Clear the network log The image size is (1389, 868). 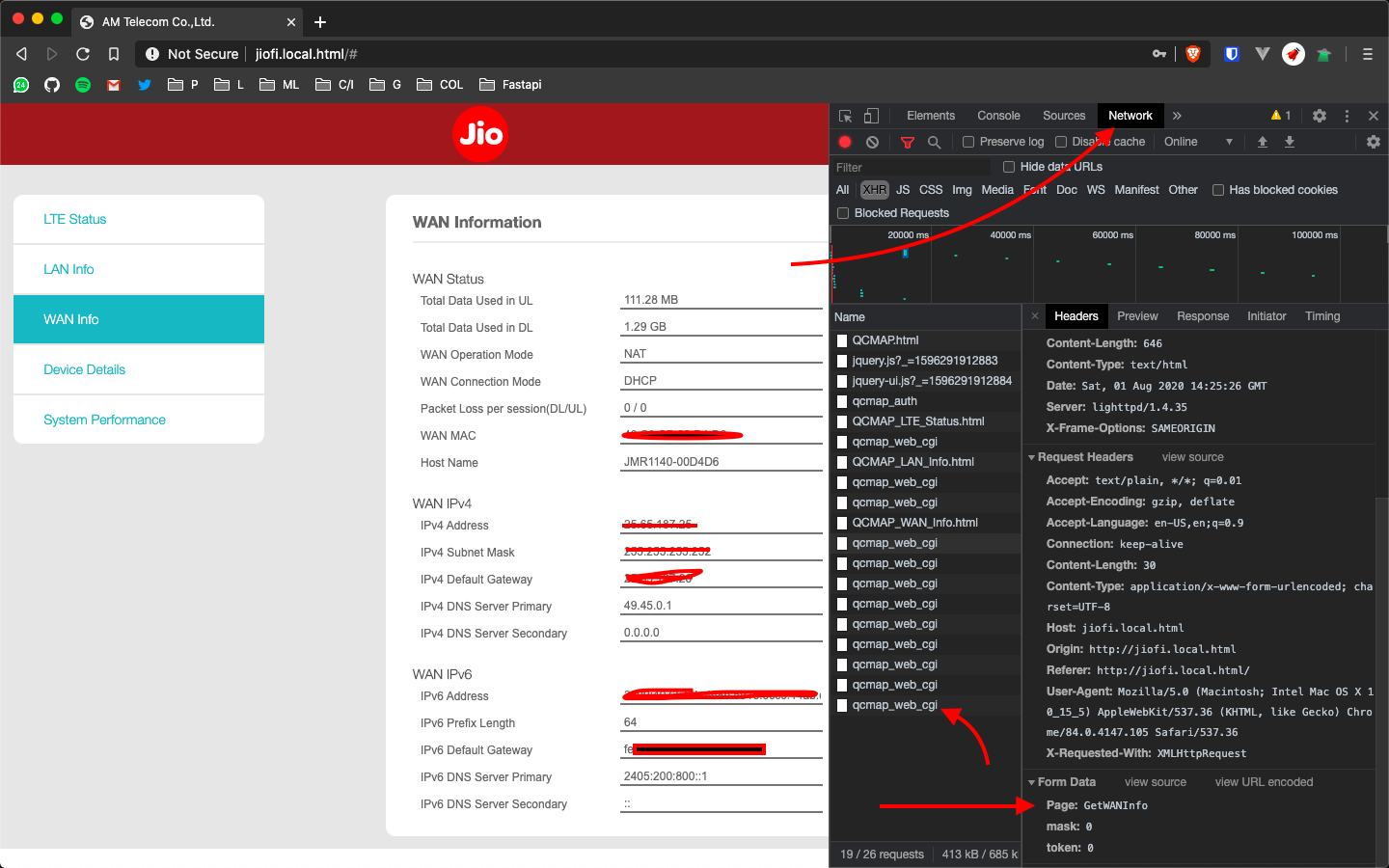pos(872,142)
